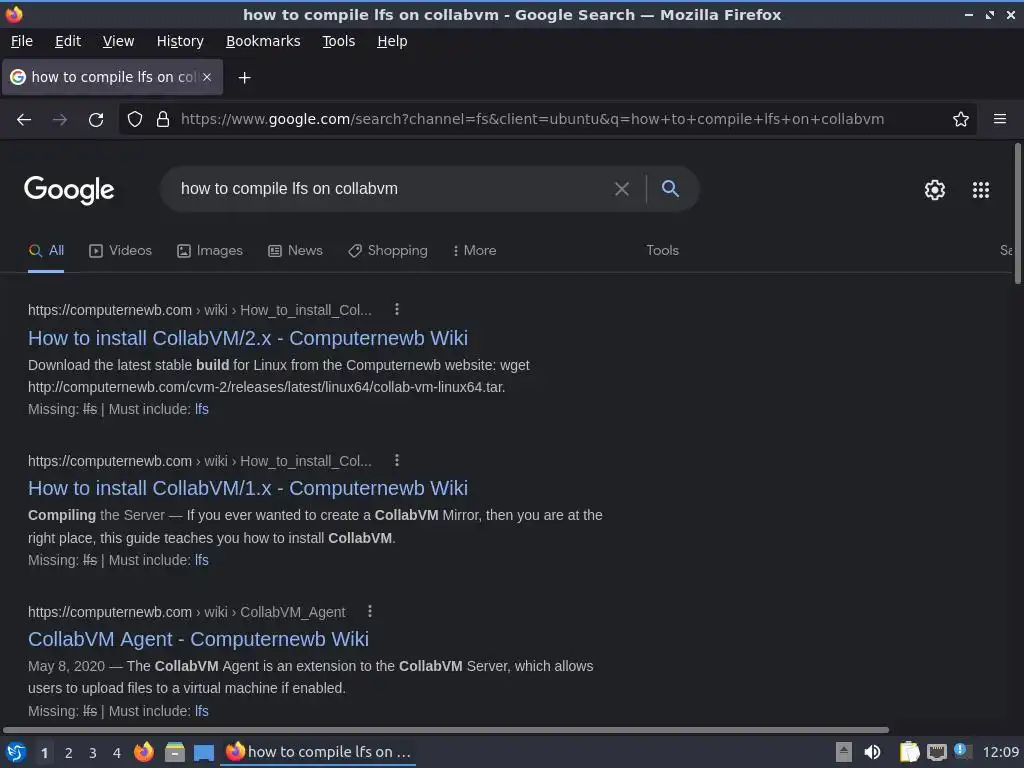Open 'How to install CollabVM/2.x' link
The height and width of the screenshot is (768, 1024).
click(248, 338)
